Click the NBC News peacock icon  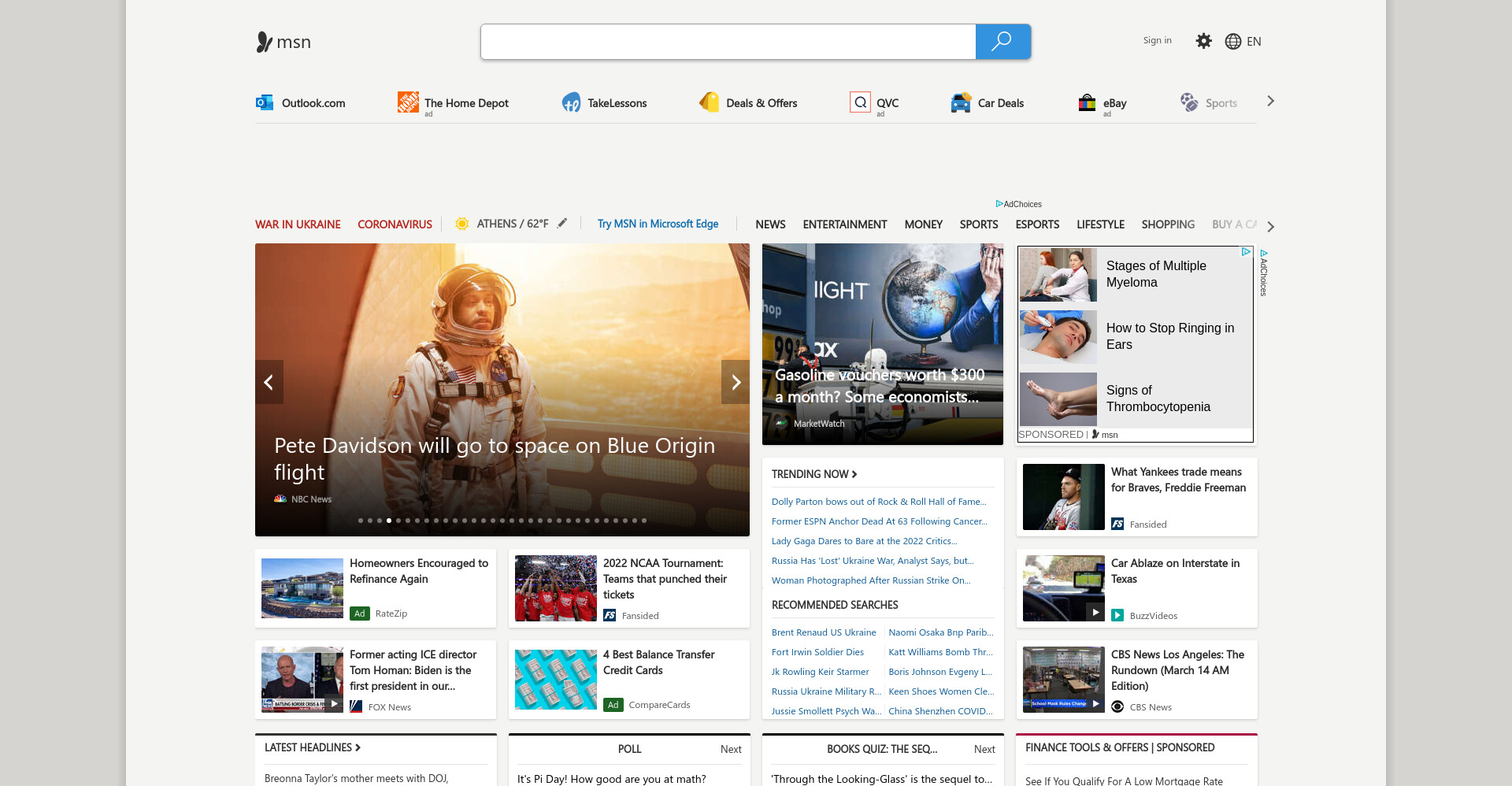point(280,499)
